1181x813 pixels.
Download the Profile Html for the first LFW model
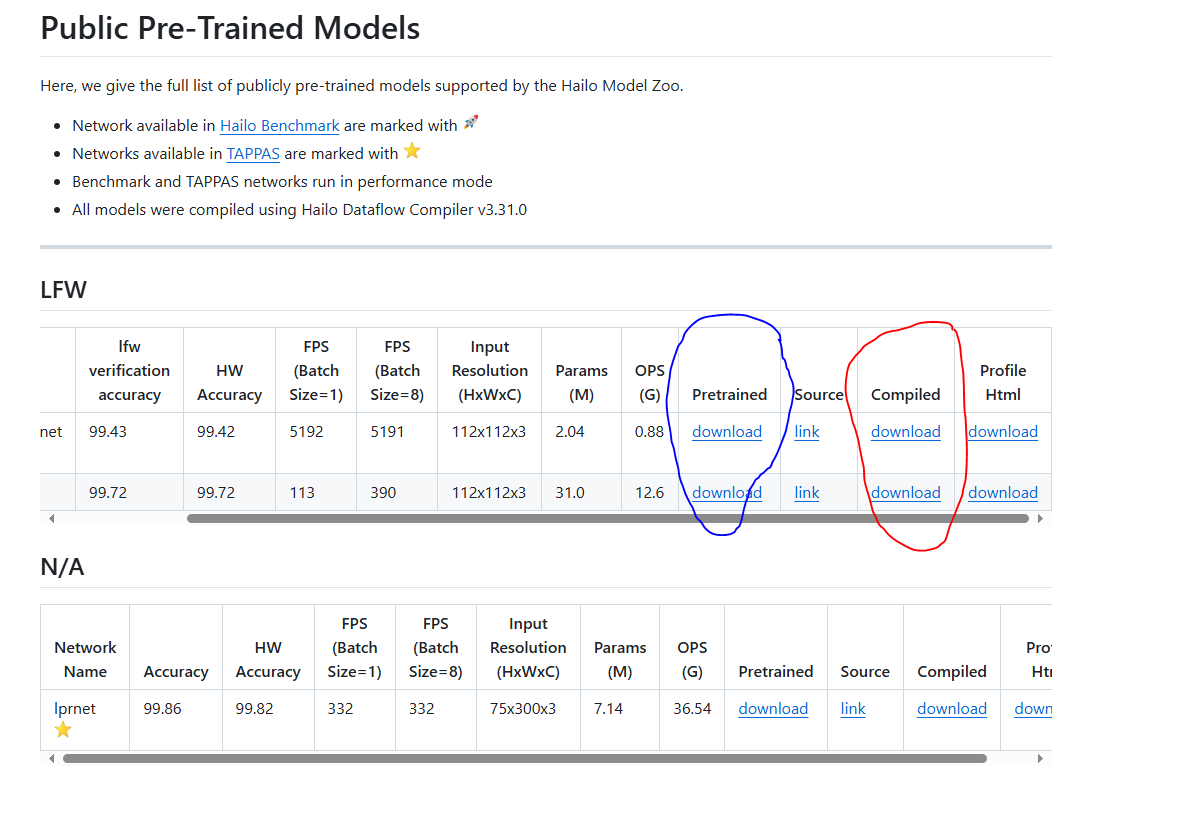[x=1002, y=431]
